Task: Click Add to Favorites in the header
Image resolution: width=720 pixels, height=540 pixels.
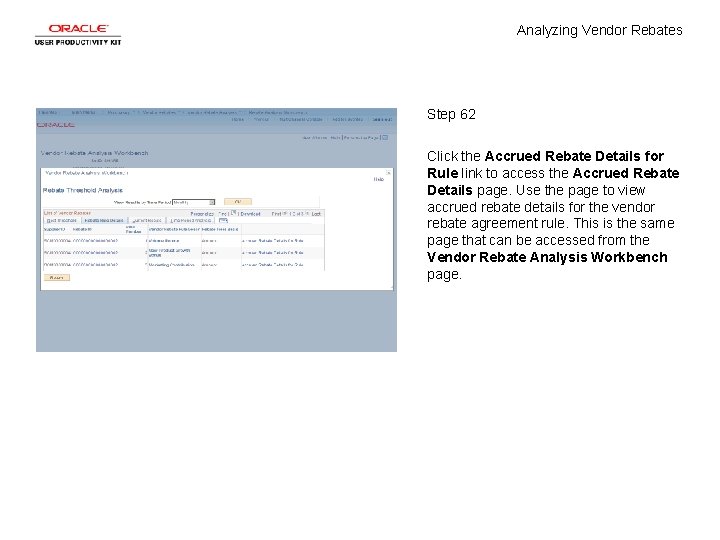Action: coord(348,119)
